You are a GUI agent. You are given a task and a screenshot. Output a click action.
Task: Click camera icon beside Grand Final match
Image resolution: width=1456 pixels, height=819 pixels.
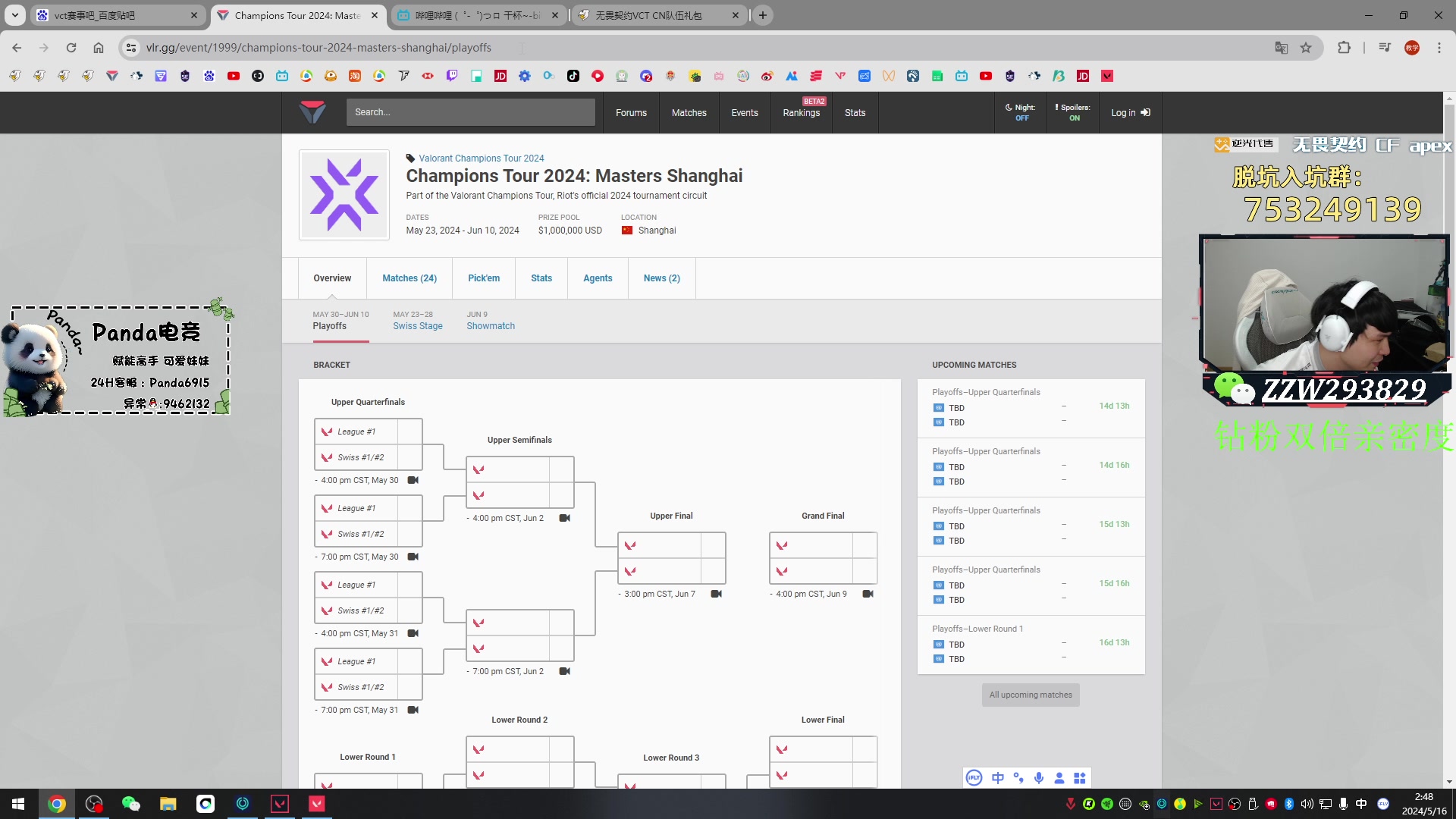[x=868, y=594]
